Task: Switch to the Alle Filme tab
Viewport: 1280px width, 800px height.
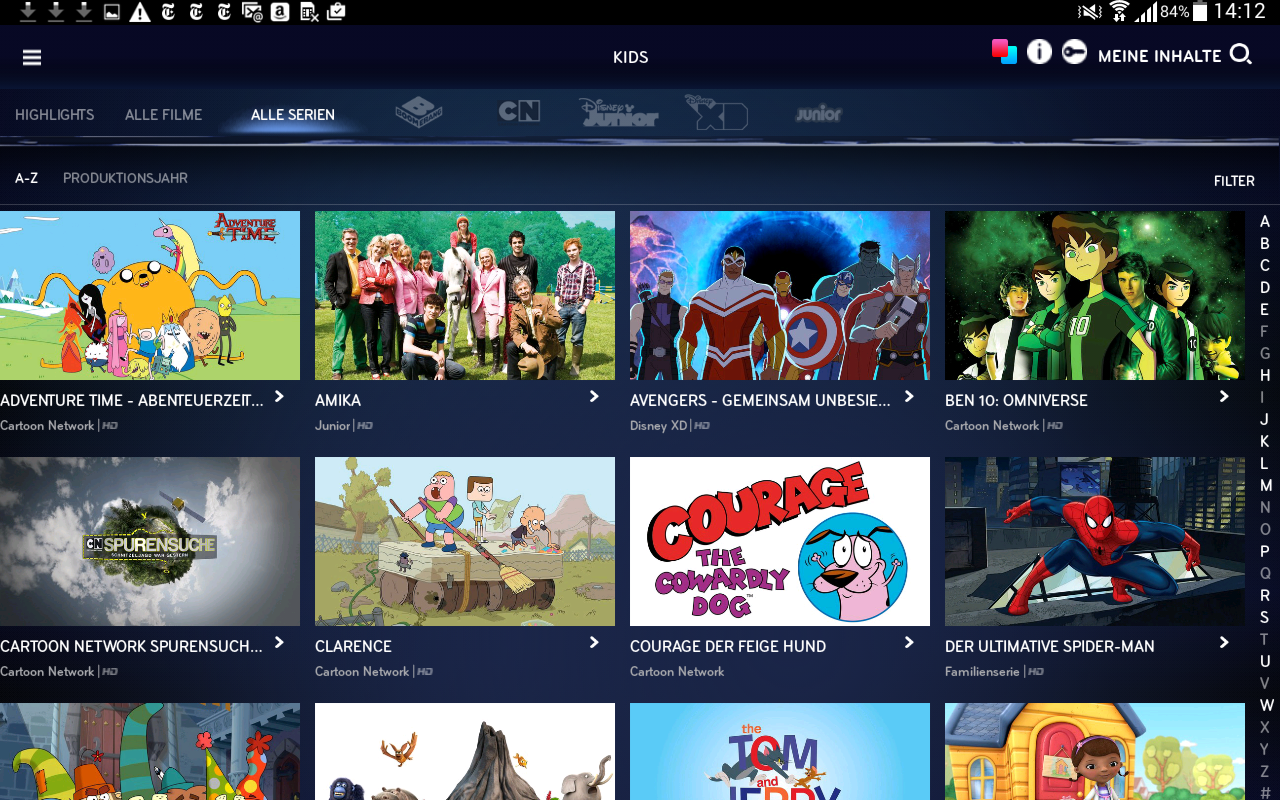Action: coord(163,115)
